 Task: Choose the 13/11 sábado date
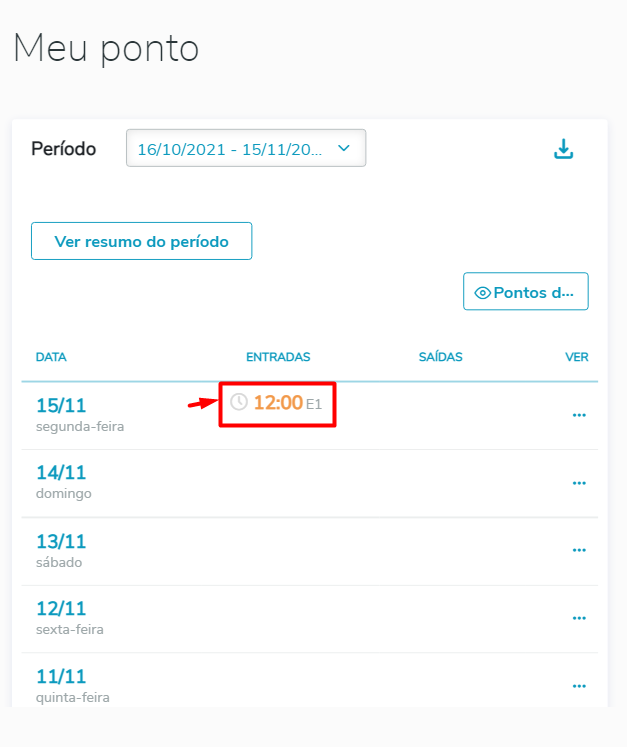tap(61, 542)
